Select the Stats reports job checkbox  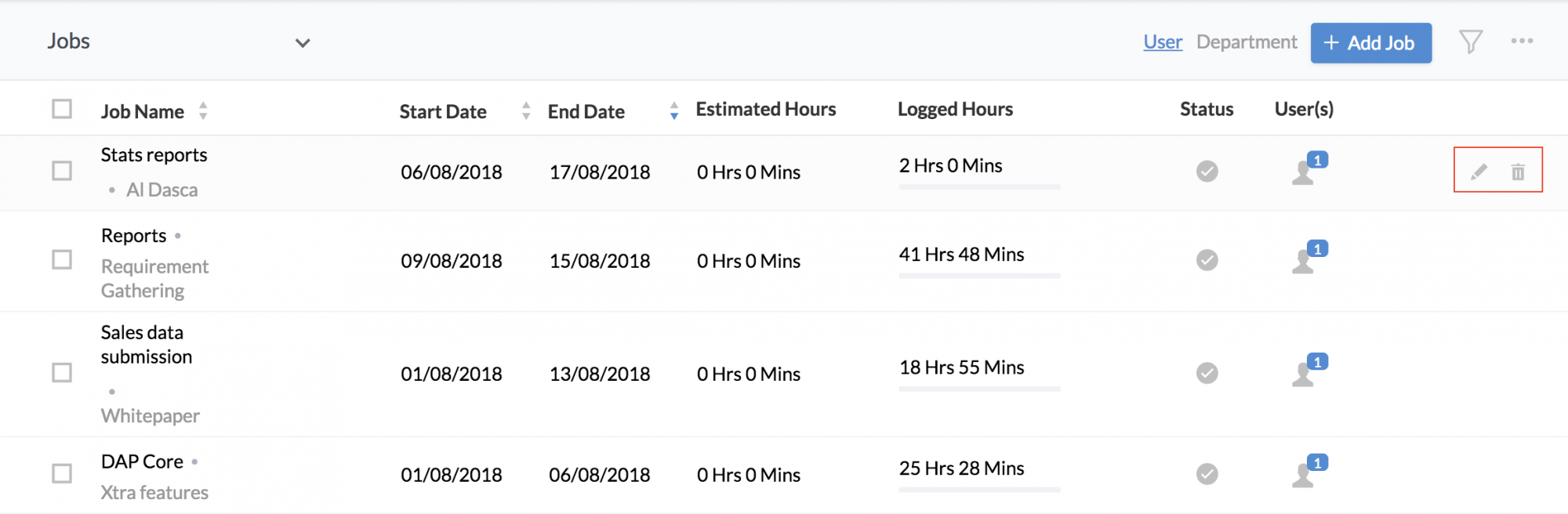[62, 171]
